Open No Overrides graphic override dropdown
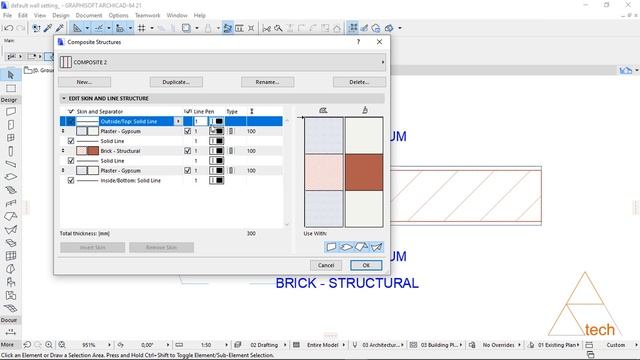This screenshot has width=640, height=360. (519, 345)
